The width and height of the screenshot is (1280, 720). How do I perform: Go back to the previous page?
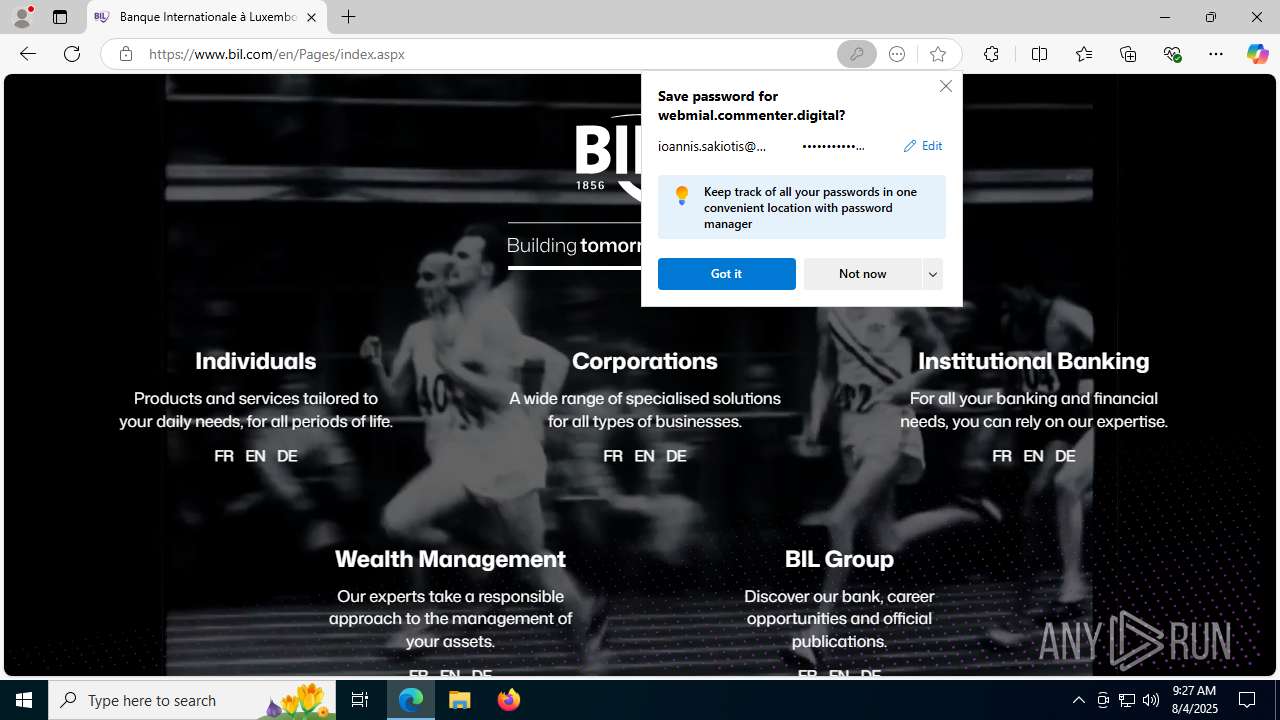pyautogui.click(x=28, y=54)
